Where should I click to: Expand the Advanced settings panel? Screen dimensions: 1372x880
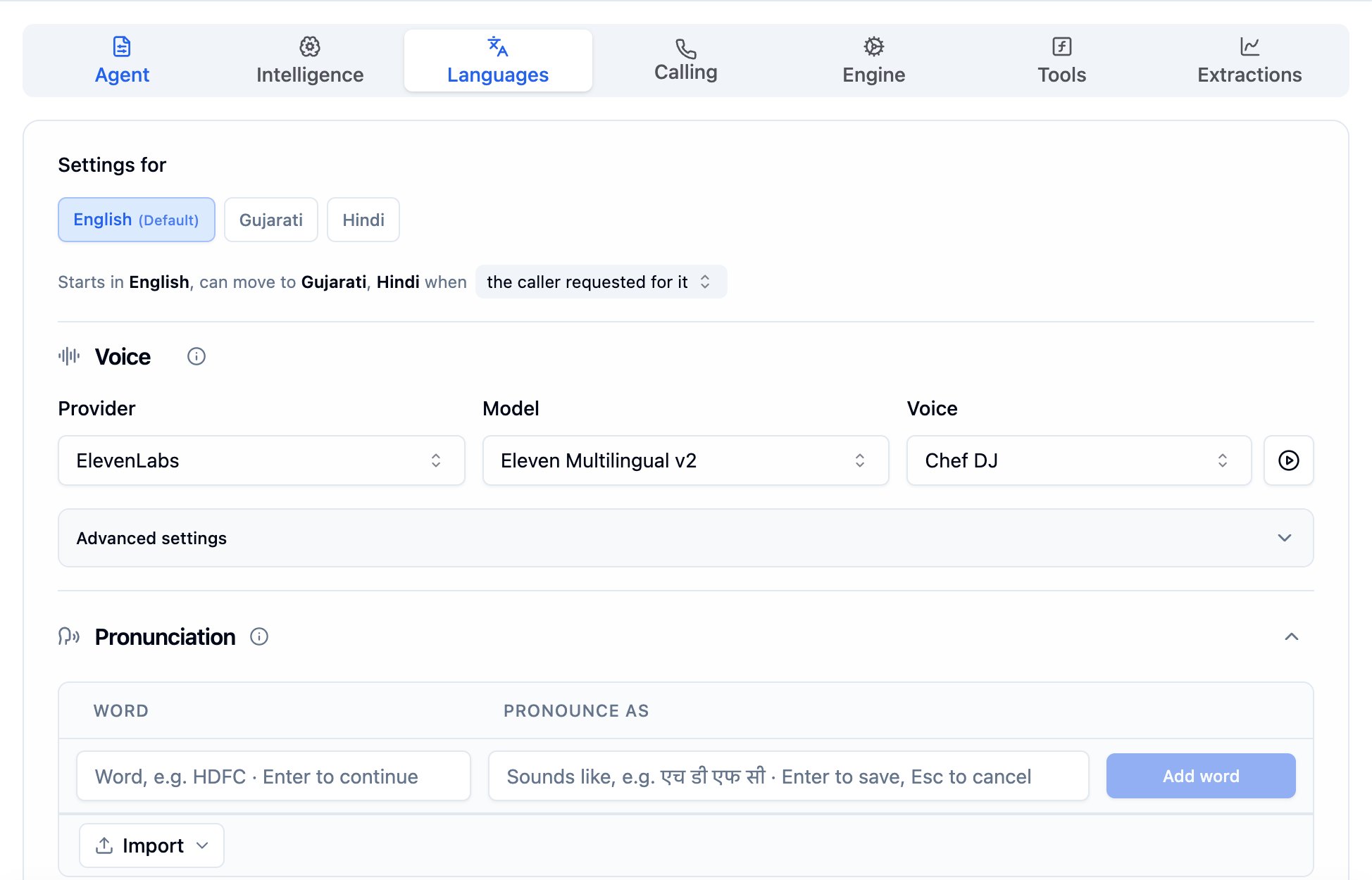(x=686, y=538)
